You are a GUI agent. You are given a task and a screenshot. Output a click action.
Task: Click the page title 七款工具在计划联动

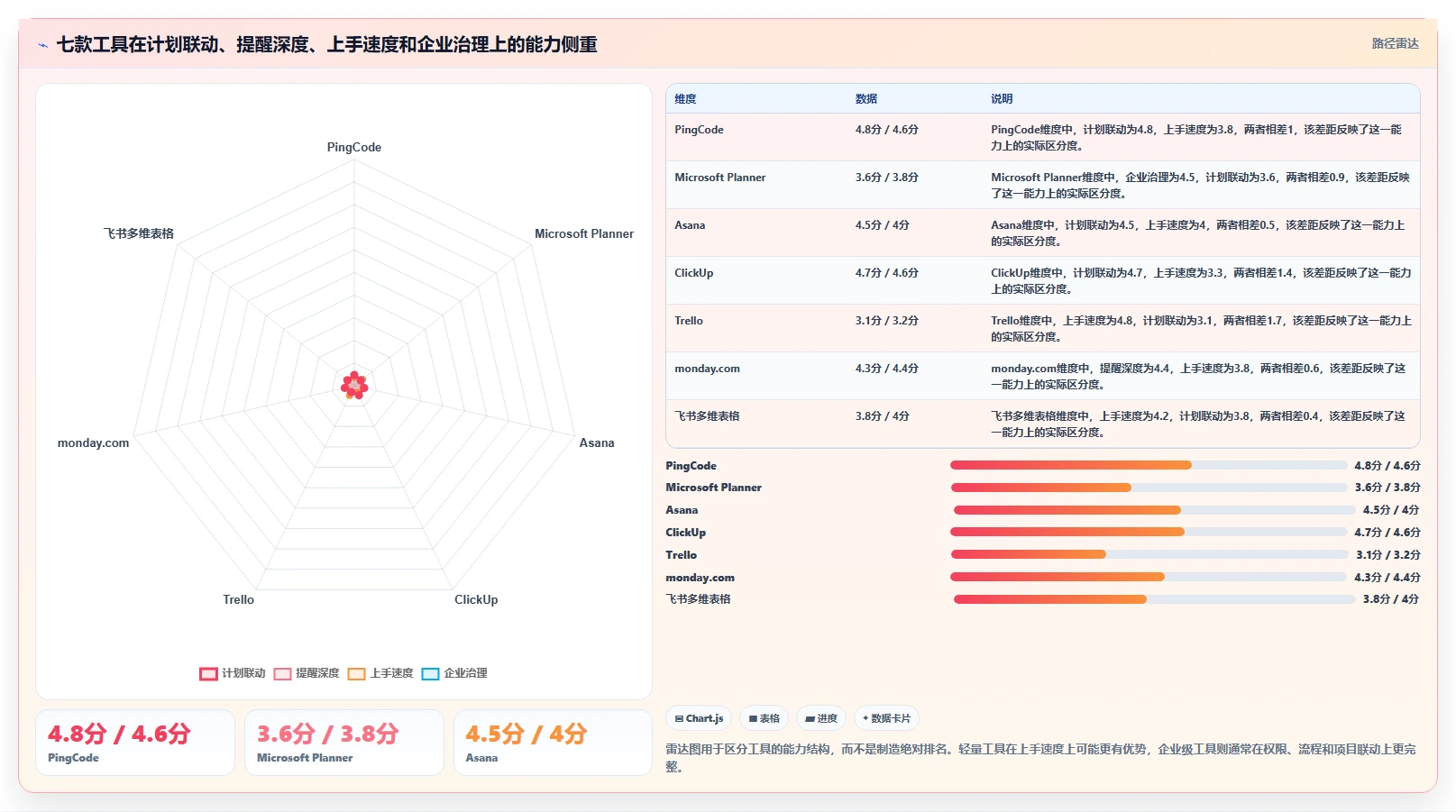(x=326, y=44)
